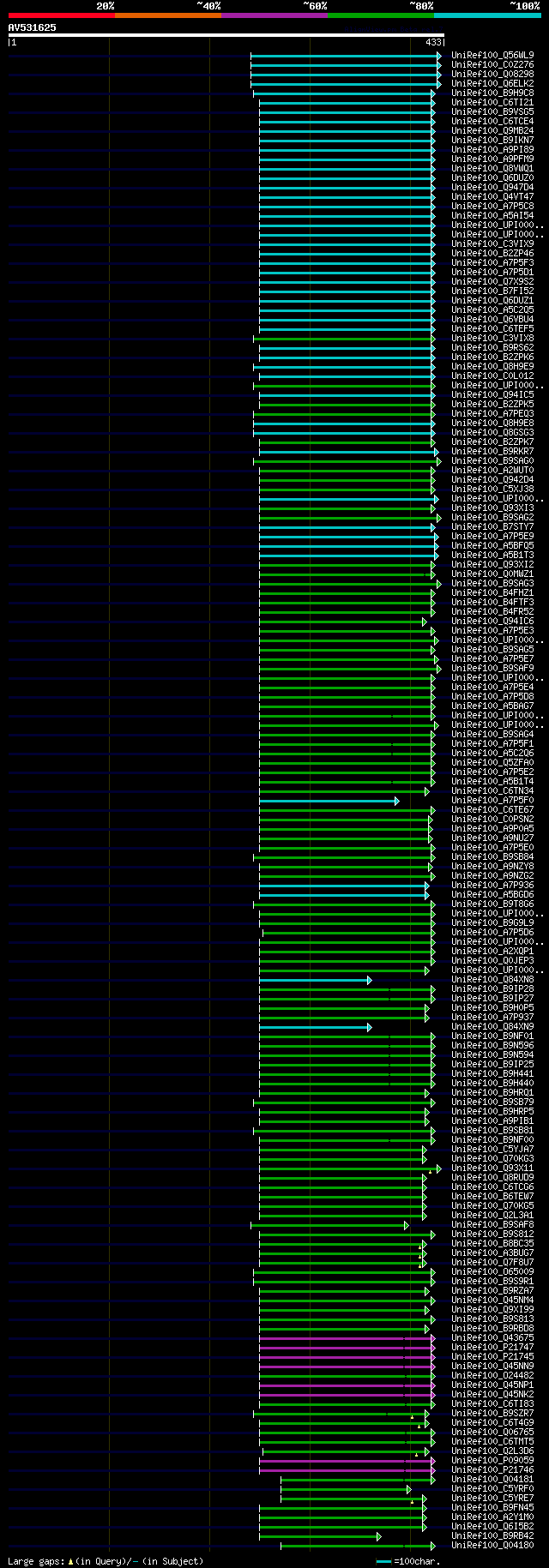This screenshot has width=549, height=1568.
Task: Select hit label UniRef100_C5XJ38
Action: (x=492, y=490)
